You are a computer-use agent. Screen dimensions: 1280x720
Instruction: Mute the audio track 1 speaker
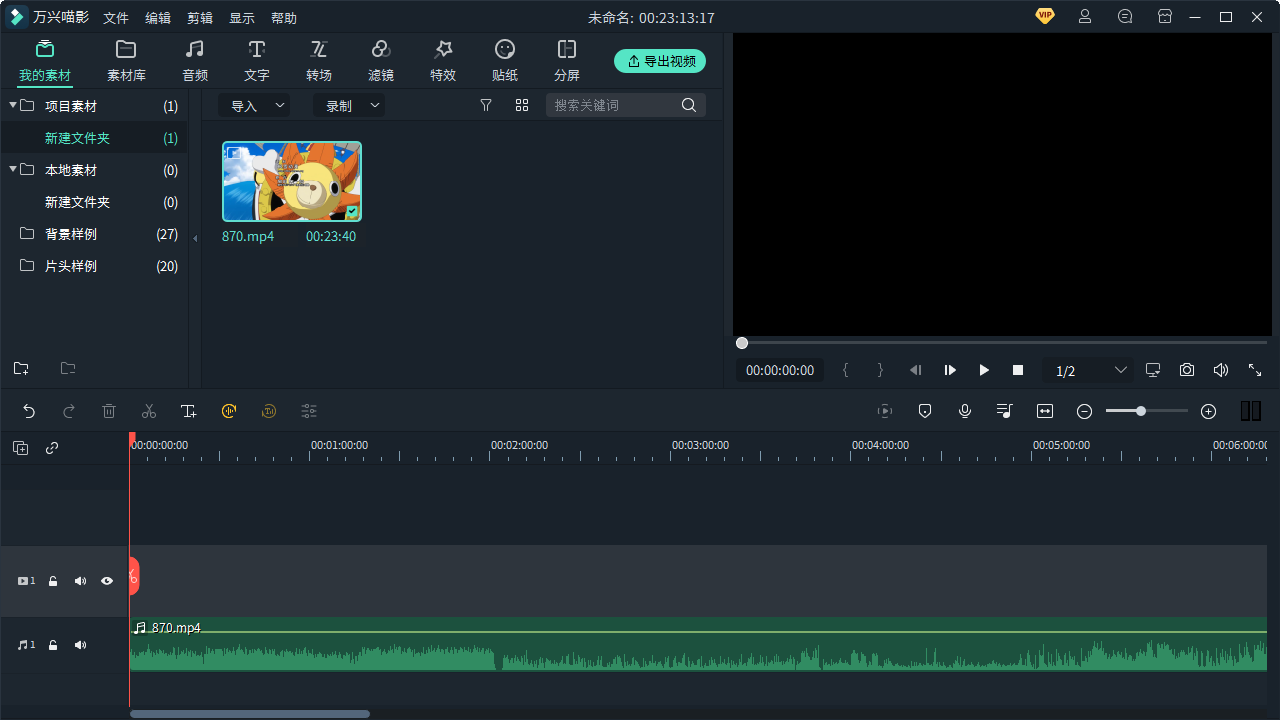click(80, 645)
